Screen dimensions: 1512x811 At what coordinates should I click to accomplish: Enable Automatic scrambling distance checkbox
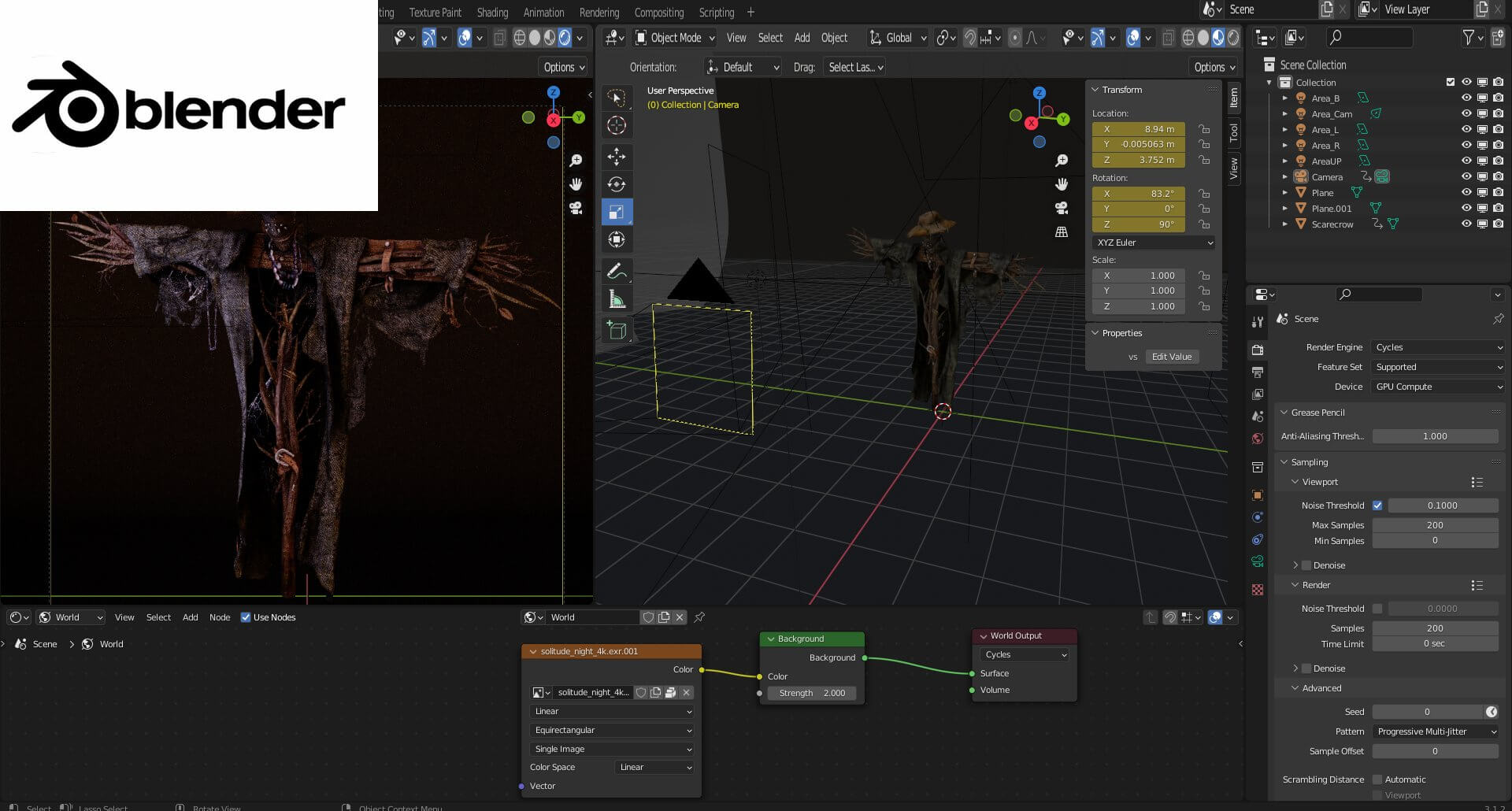(x=1377, y=780)
